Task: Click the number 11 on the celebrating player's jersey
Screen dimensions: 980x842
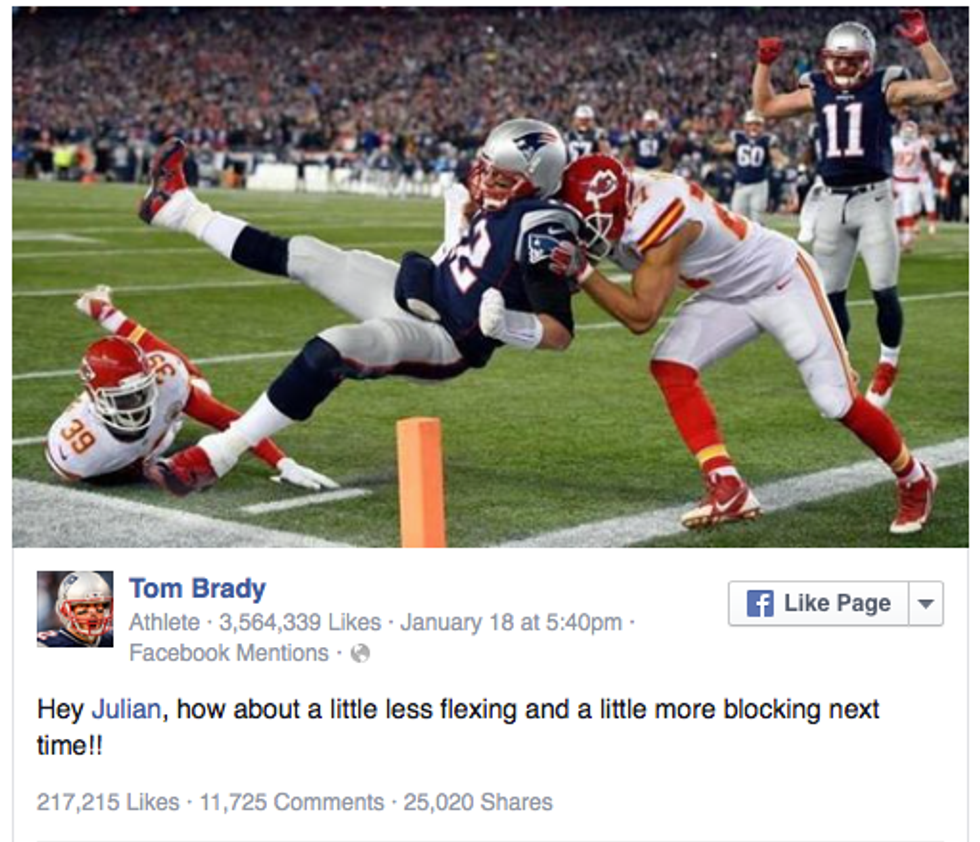Action: (842, 130)
